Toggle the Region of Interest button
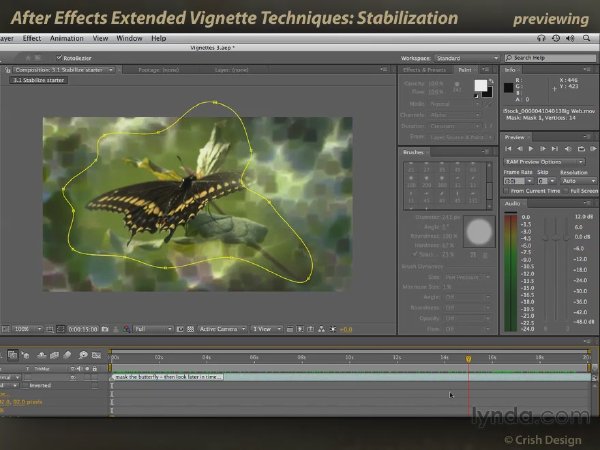 point(180,329)
